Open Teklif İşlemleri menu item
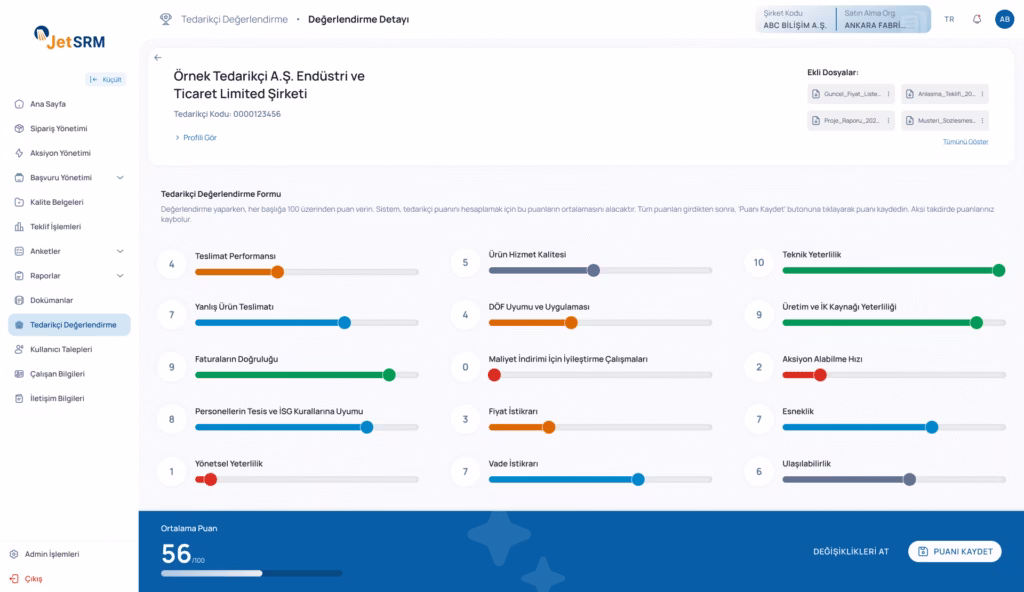Screen dimensions: 1024x592 pos(55,227)
